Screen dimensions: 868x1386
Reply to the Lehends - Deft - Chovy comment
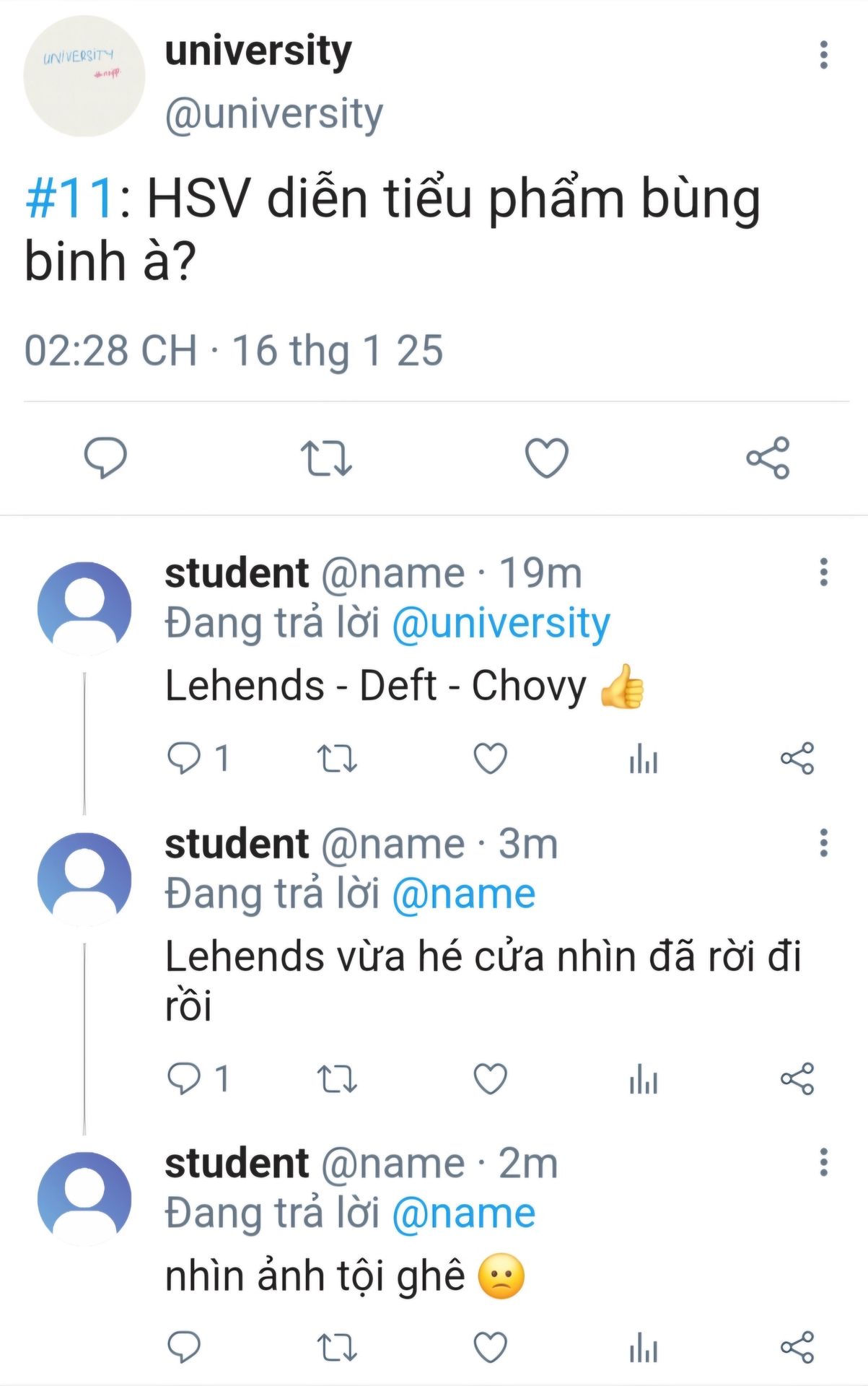(184, 759)
